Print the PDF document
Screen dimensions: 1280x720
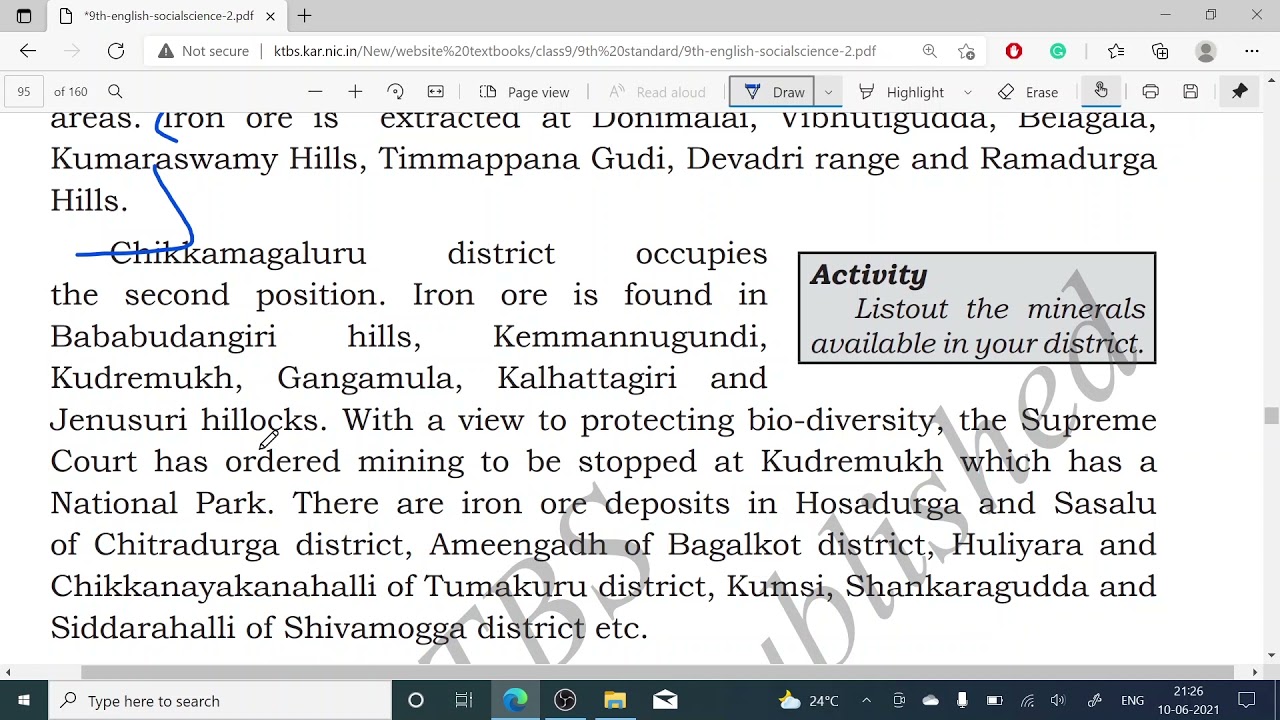(x=1150, y=92)
